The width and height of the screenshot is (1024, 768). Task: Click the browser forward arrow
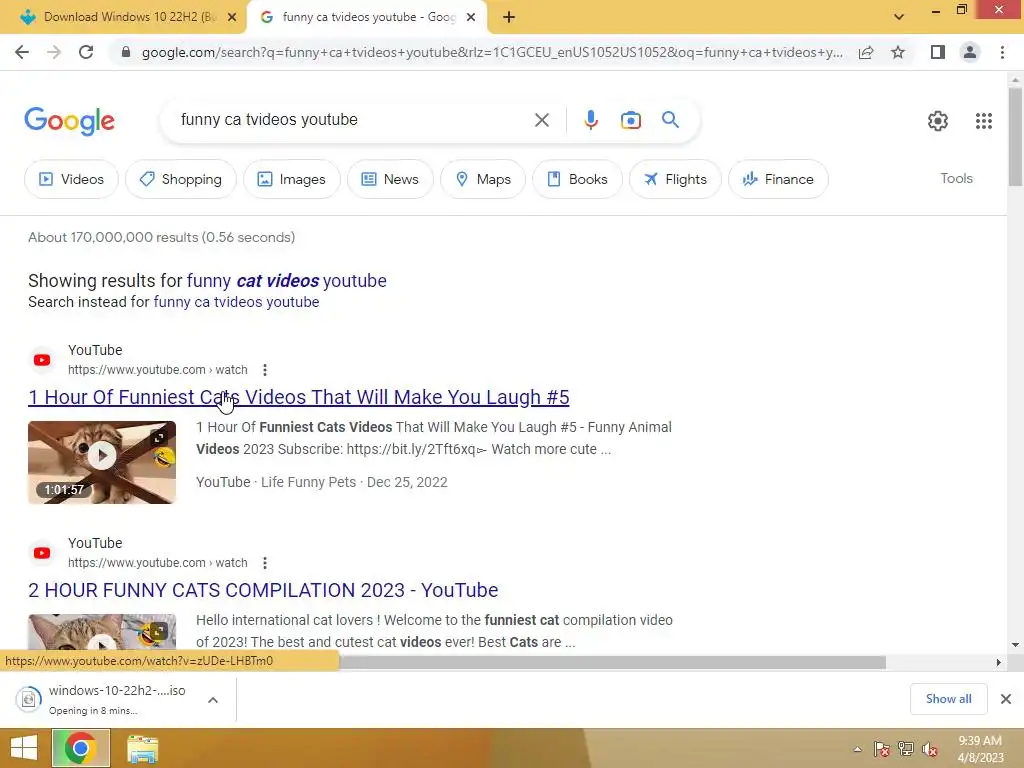coord(54,52)
